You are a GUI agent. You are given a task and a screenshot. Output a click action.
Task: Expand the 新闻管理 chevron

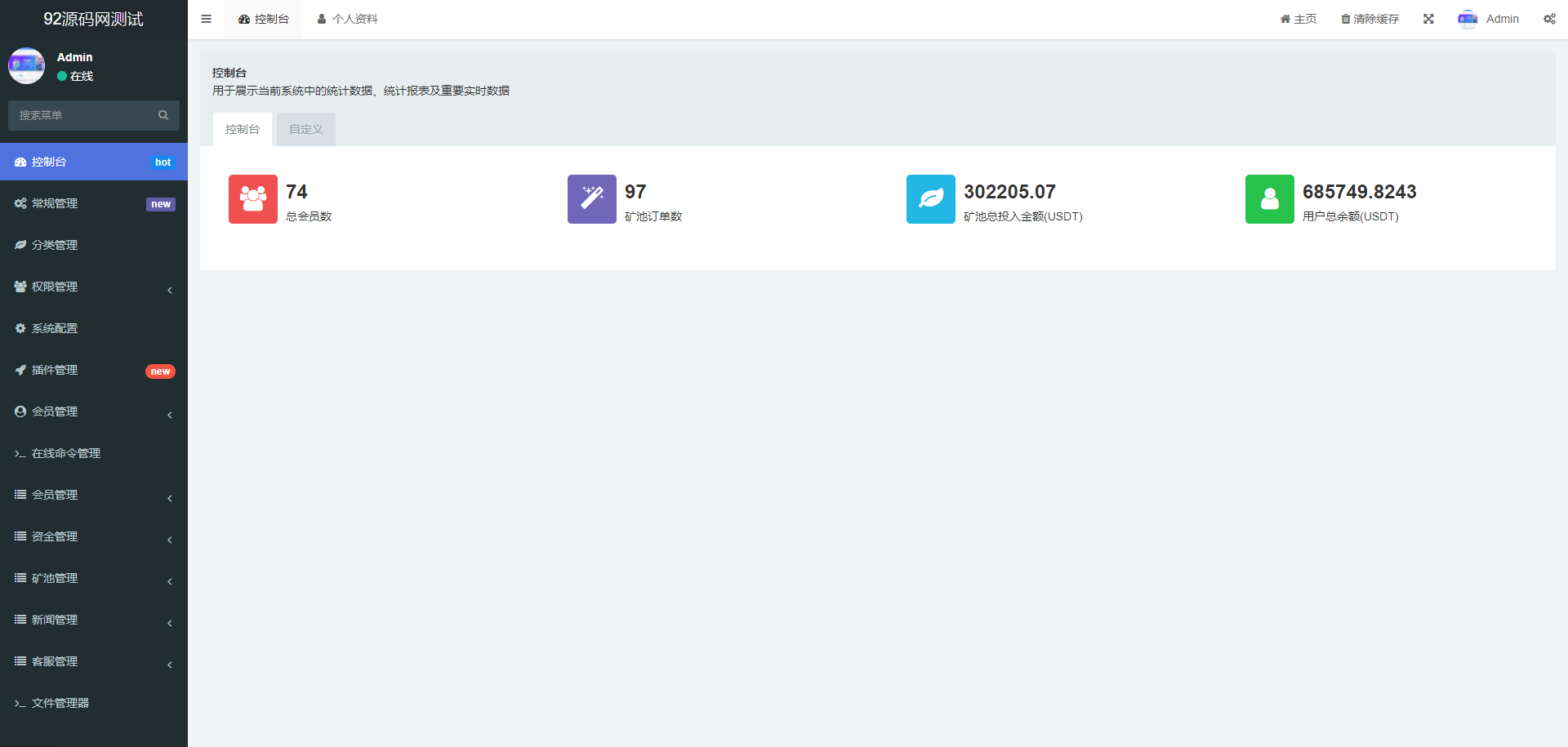(x=170, y=623)
